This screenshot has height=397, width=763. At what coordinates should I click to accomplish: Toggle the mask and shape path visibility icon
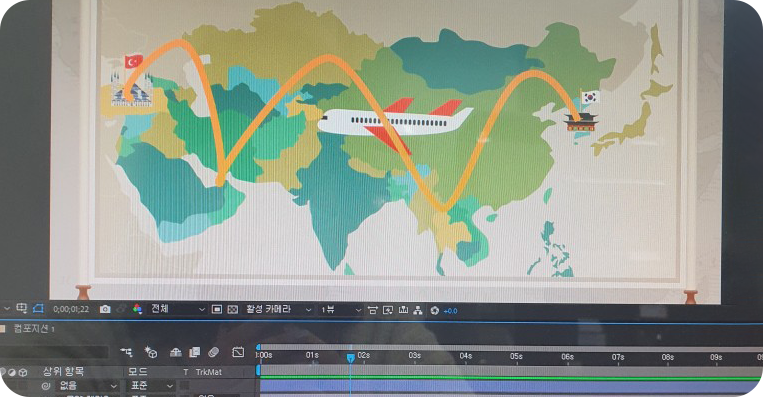38,308
